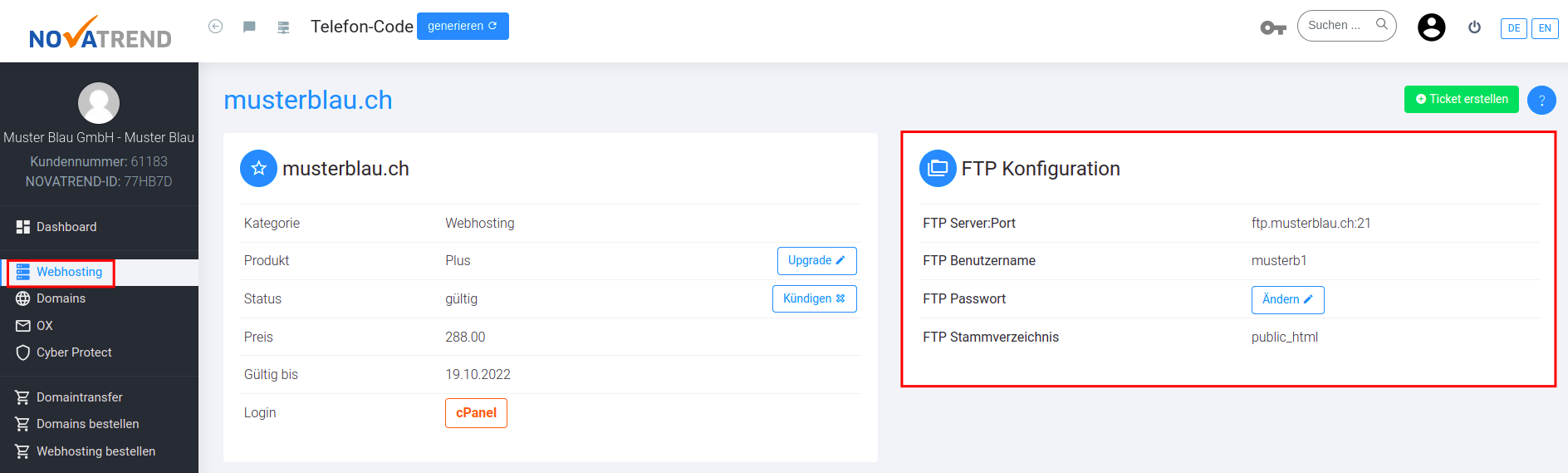Click the FTP Konfiguration folder icon
The width and height of the screenshot is (1568, 473).
938,168
